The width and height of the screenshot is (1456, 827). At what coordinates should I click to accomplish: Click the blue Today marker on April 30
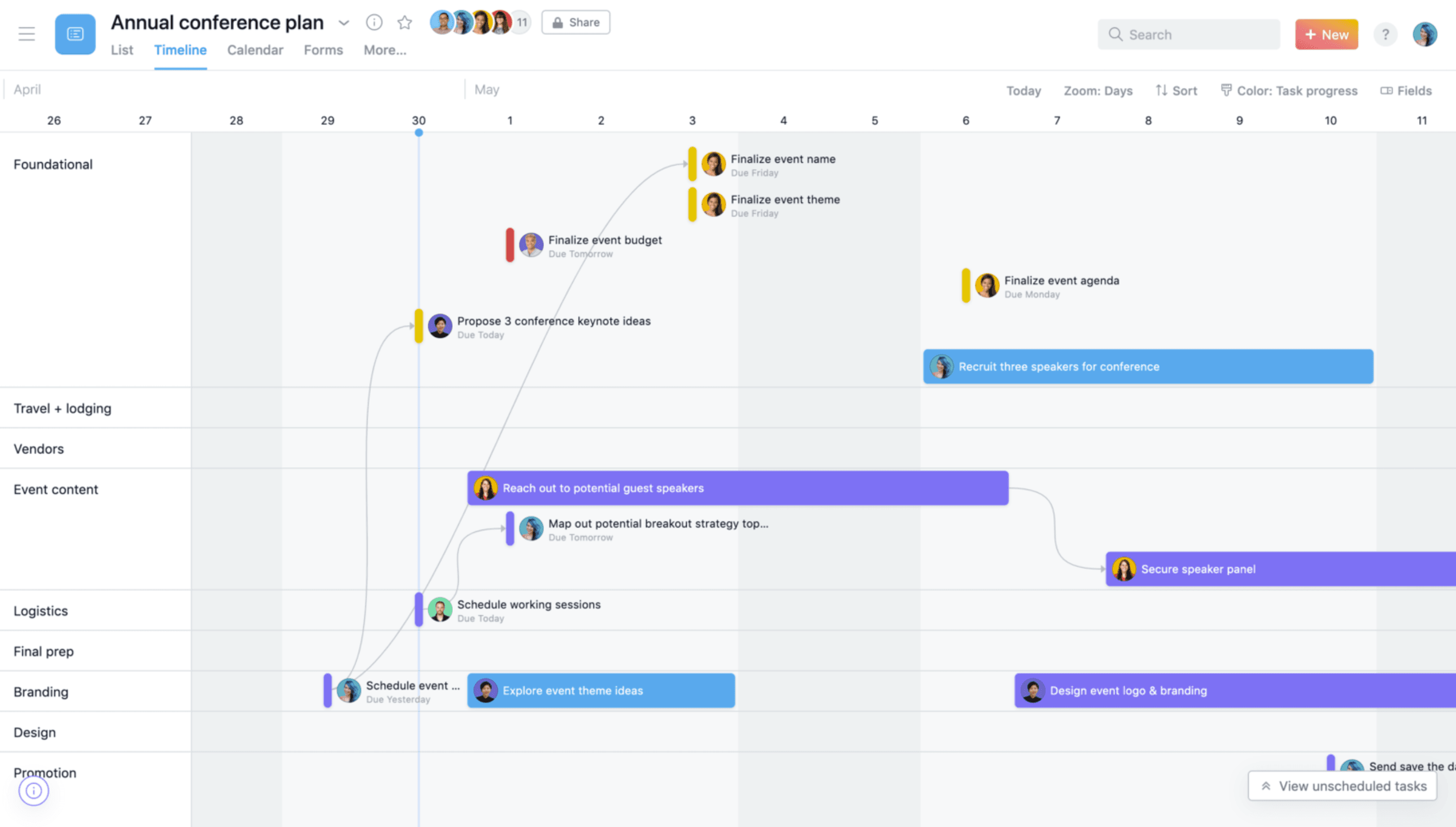pyautogui.click(x=419, y=132)
